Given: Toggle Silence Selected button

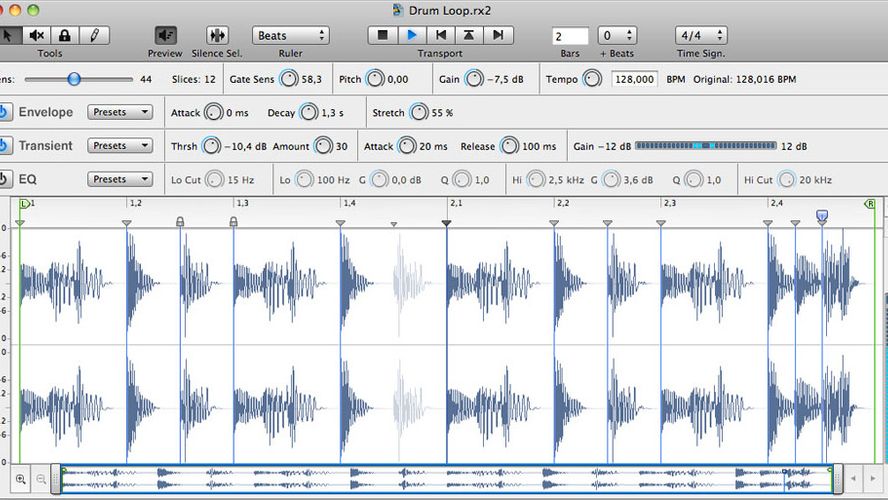Looking at the screenshot, I should tap(217, 35).
